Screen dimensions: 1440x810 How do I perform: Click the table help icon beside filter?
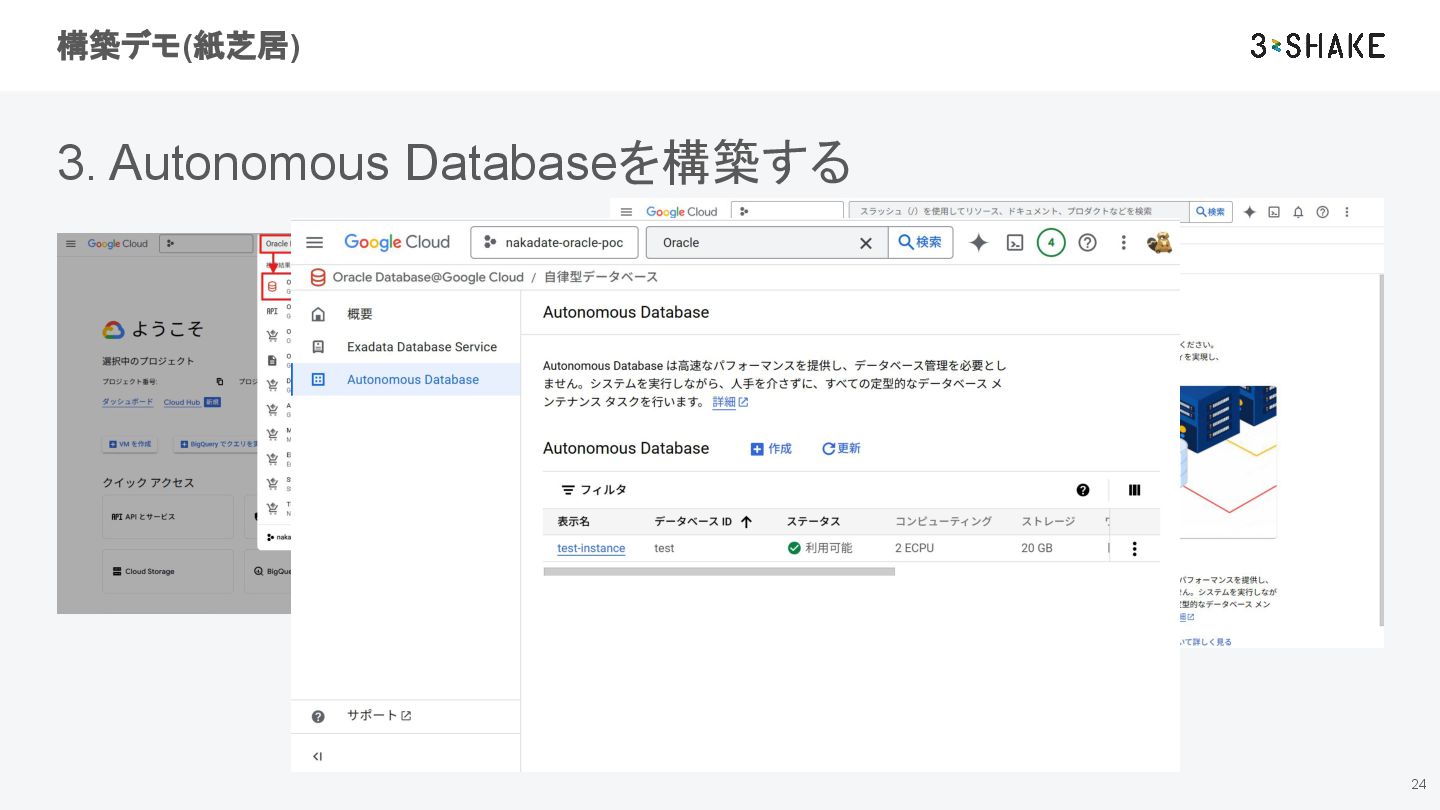tap(1083, 490)
